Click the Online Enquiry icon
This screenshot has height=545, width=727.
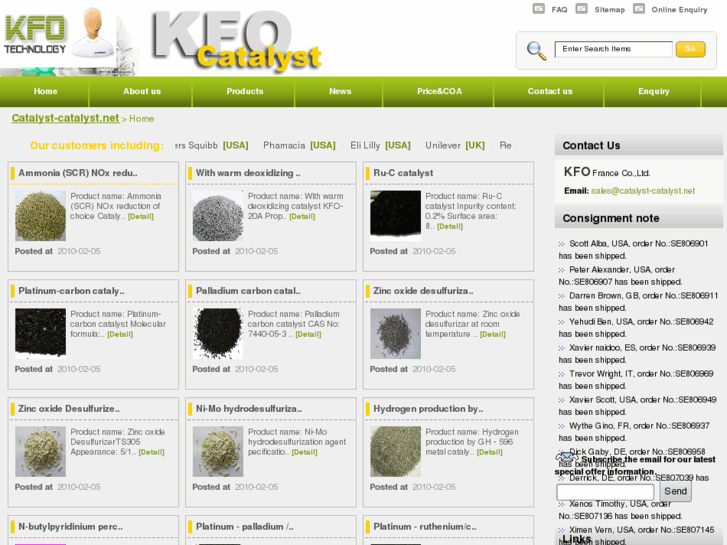pos(639,9)
